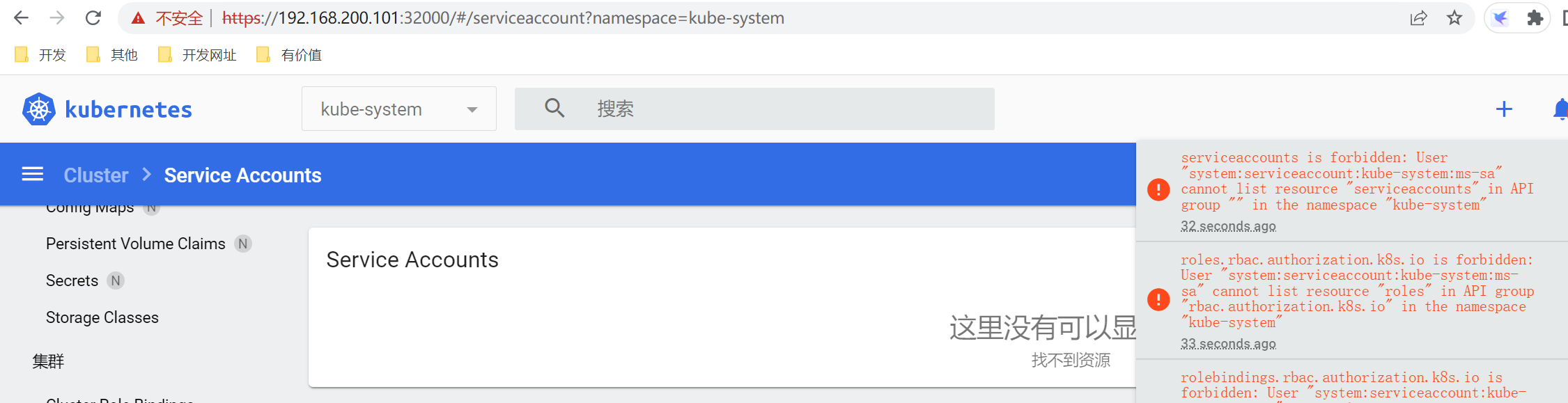Image resolution: width=1568 pixels, height=403 pixels.
Task: Expand the kube-system namespace dropdown
Action: click(x=399, y=109)
